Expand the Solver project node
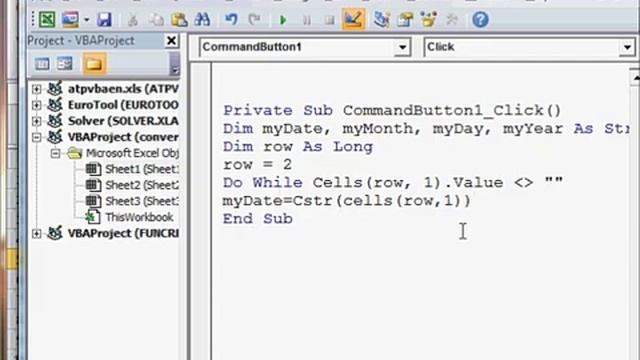The image size is (640, 360). [x=36, y=121]
